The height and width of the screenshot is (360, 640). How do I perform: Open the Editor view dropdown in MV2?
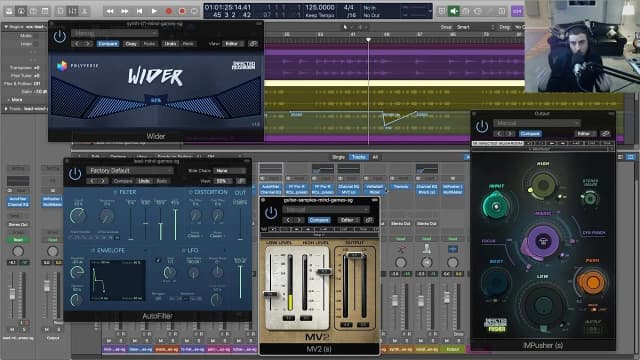click(x=349, y=220)
